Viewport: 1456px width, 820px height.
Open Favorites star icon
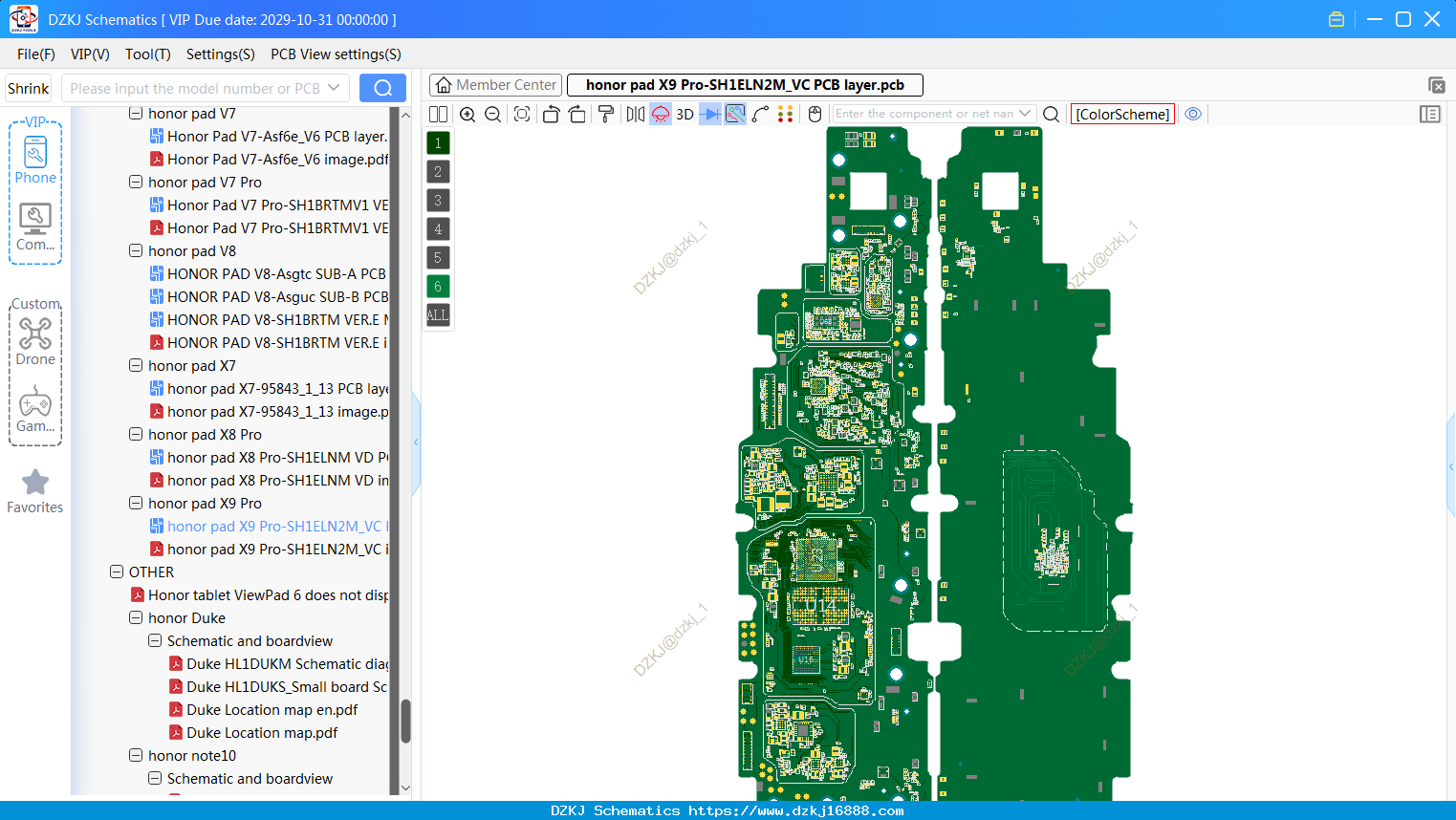pos(35,491)
